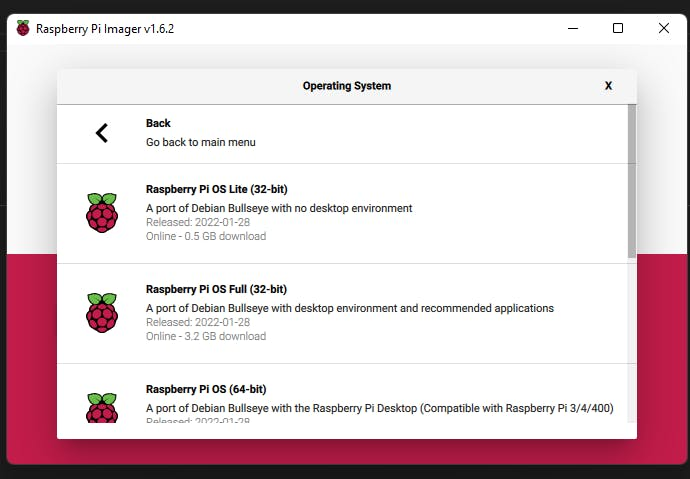690x479 pixels.
Task: Click the Raspberry Pi OS 64-bit raspberry icon
Action: click(102, 409)
